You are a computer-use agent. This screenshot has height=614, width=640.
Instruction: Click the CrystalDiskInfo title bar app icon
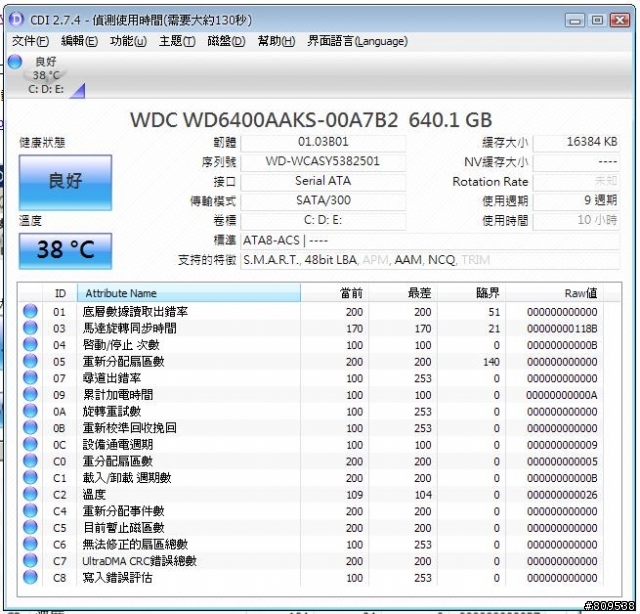[x=16, y=19]
